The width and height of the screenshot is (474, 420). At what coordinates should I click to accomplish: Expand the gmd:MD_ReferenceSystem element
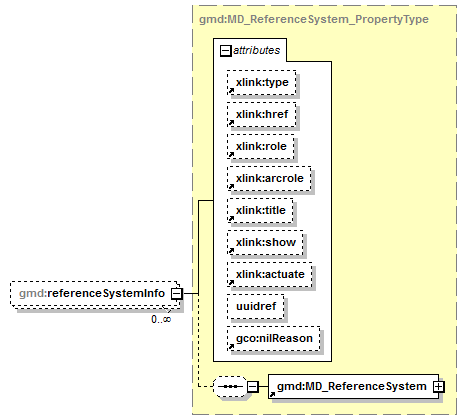[x=439, y=387]
